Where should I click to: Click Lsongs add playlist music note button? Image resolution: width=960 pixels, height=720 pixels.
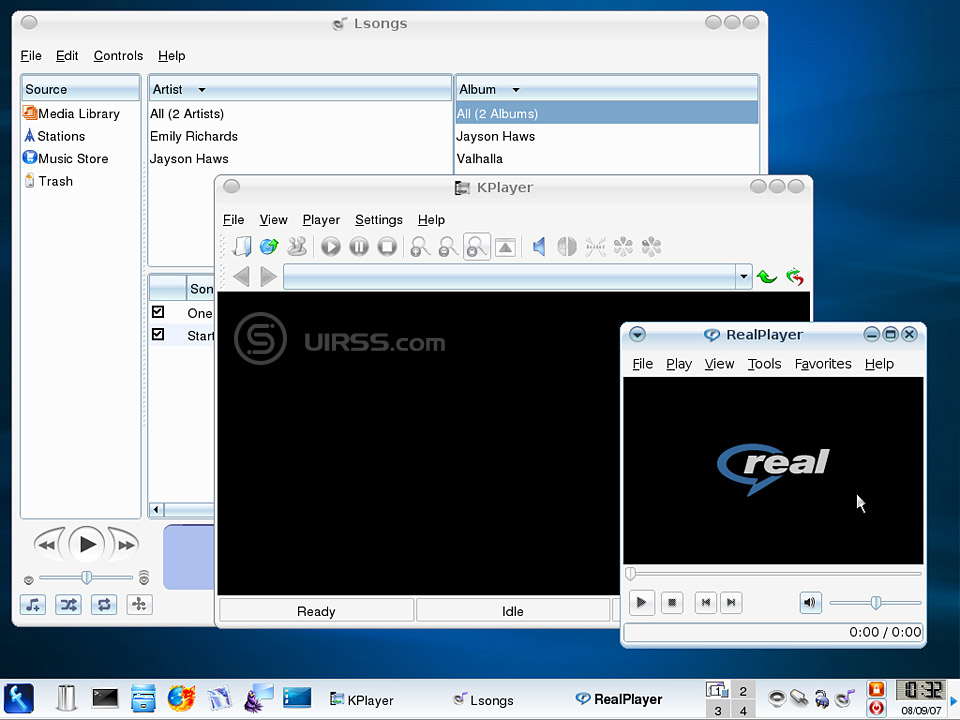click(32, 604)
